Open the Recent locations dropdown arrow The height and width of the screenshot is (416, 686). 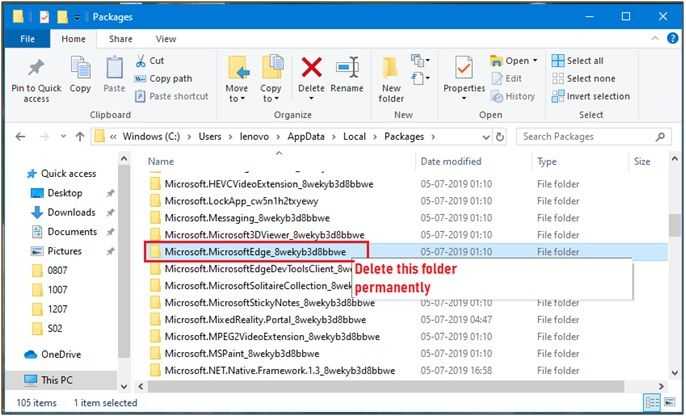(63, 137)
